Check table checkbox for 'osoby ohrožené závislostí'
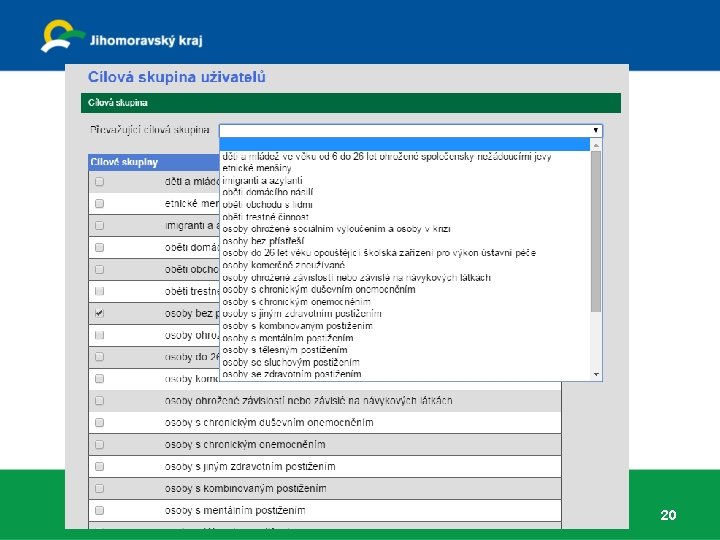 coord(99,401)
